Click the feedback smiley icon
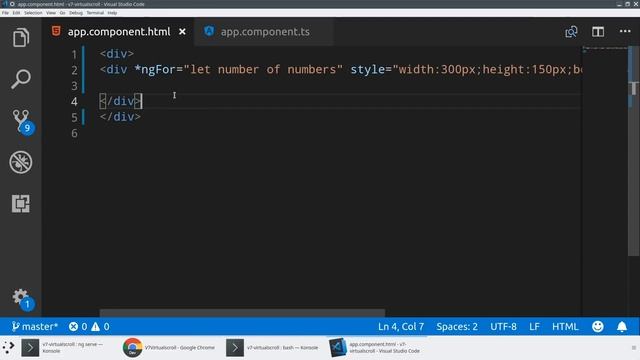The height and width of the screenshot is (360, 640). click(x=598, y=327)
